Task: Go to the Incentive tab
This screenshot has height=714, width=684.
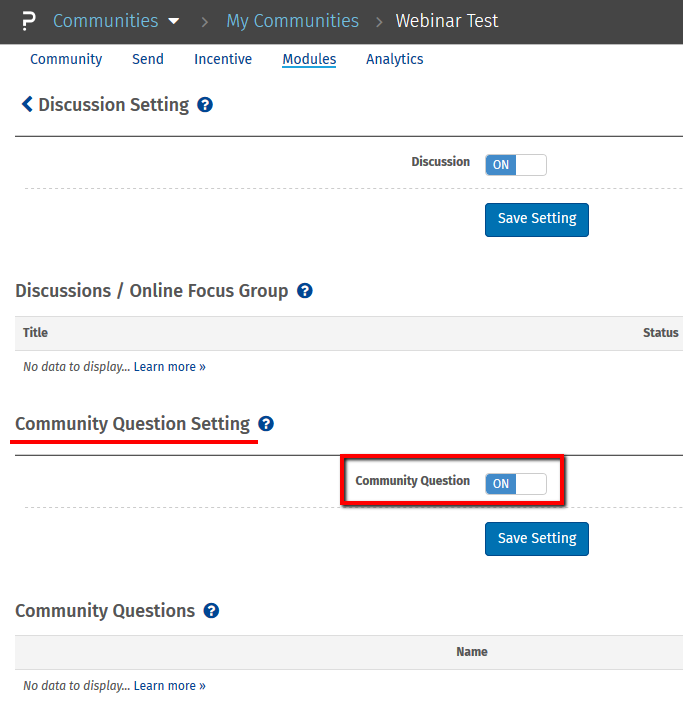Action: [223, 59]
